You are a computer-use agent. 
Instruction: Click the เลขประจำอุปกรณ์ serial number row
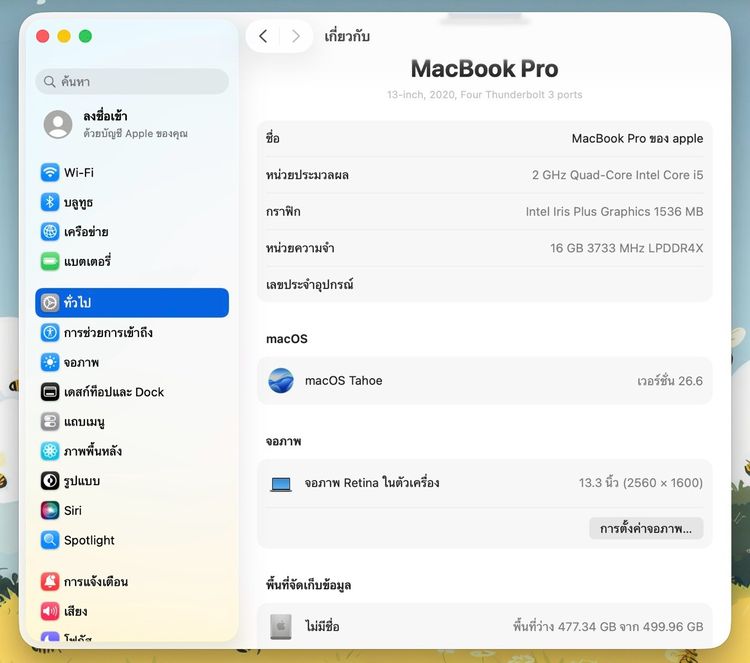click(485, 285)
